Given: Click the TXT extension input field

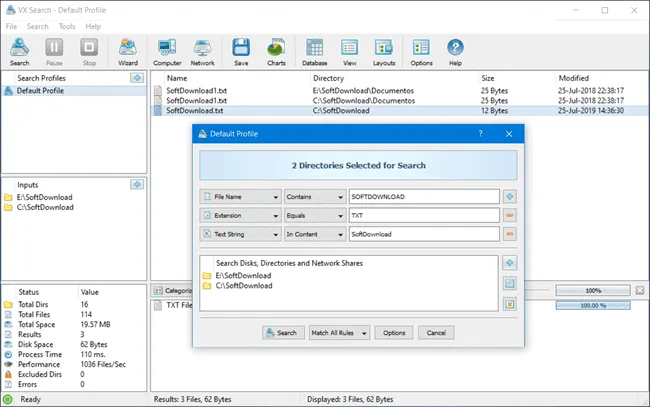Looking at the screenshot, I should (x=424, y=216).
